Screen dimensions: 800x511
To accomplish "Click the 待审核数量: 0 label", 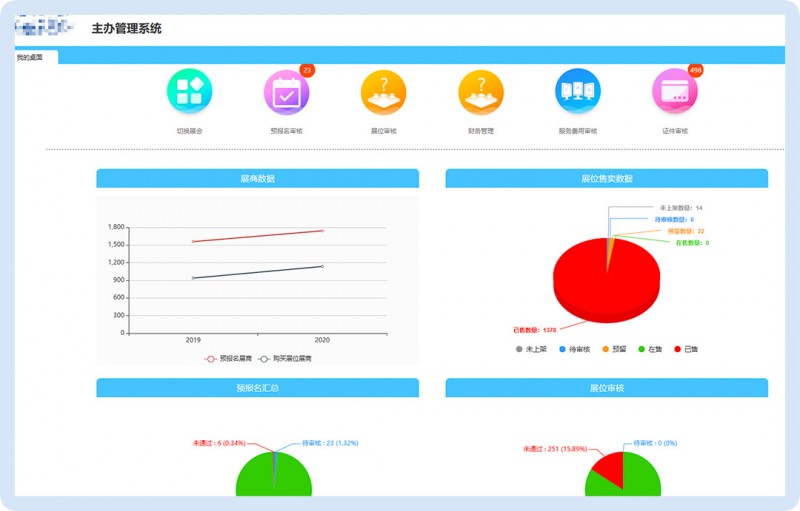I will point(674,220).
